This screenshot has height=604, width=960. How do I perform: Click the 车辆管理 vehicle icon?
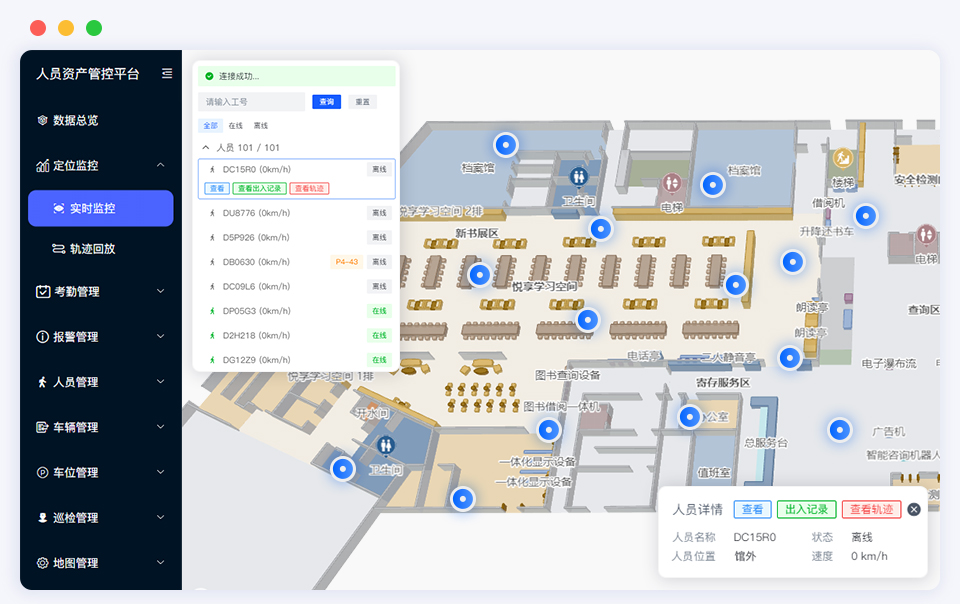click(x=42, y=427)
